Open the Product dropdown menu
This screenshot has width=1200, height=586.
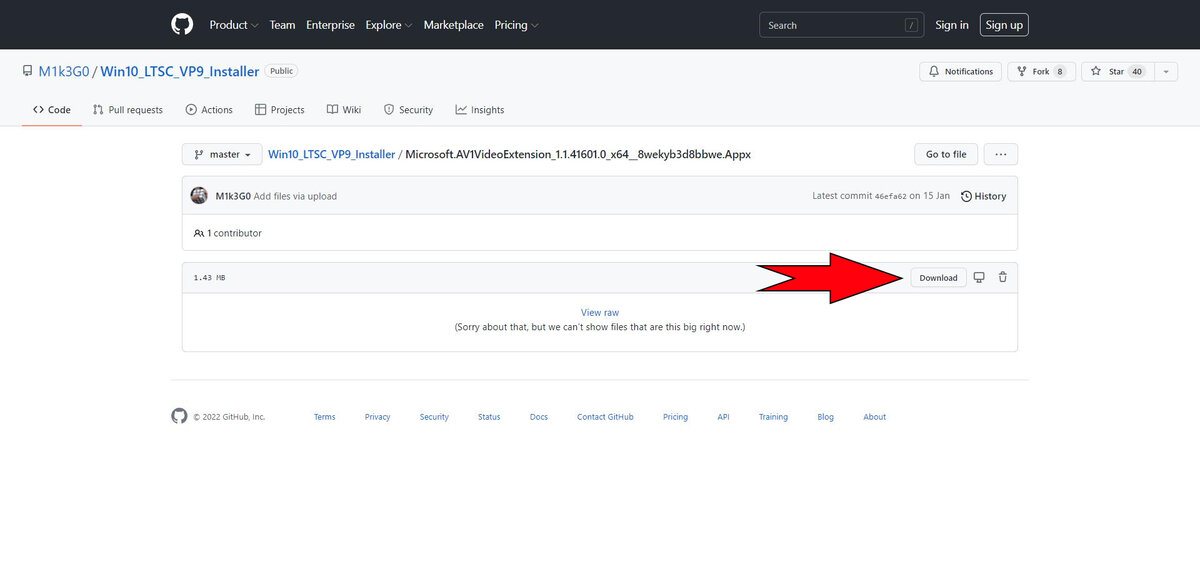coord(234,25)
